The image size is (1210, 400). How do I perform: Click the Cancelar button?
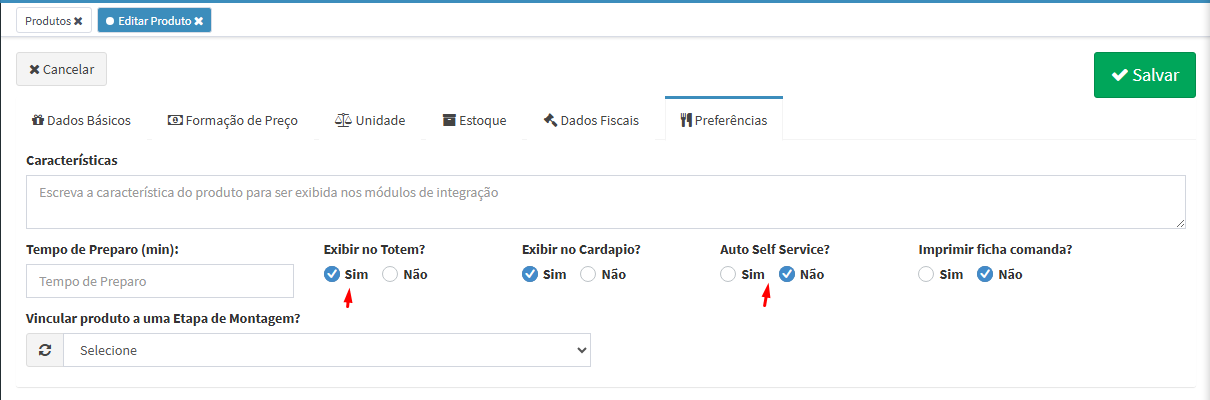click(61, 70)
